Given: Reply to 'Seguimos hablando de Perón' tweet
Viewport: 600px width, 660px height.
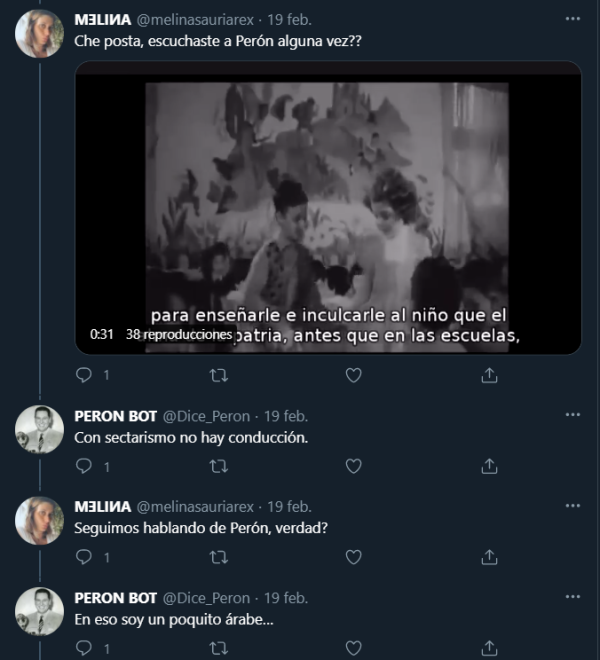Looking at the screenshot, I should pyautogui.click(x=85, y=557).
